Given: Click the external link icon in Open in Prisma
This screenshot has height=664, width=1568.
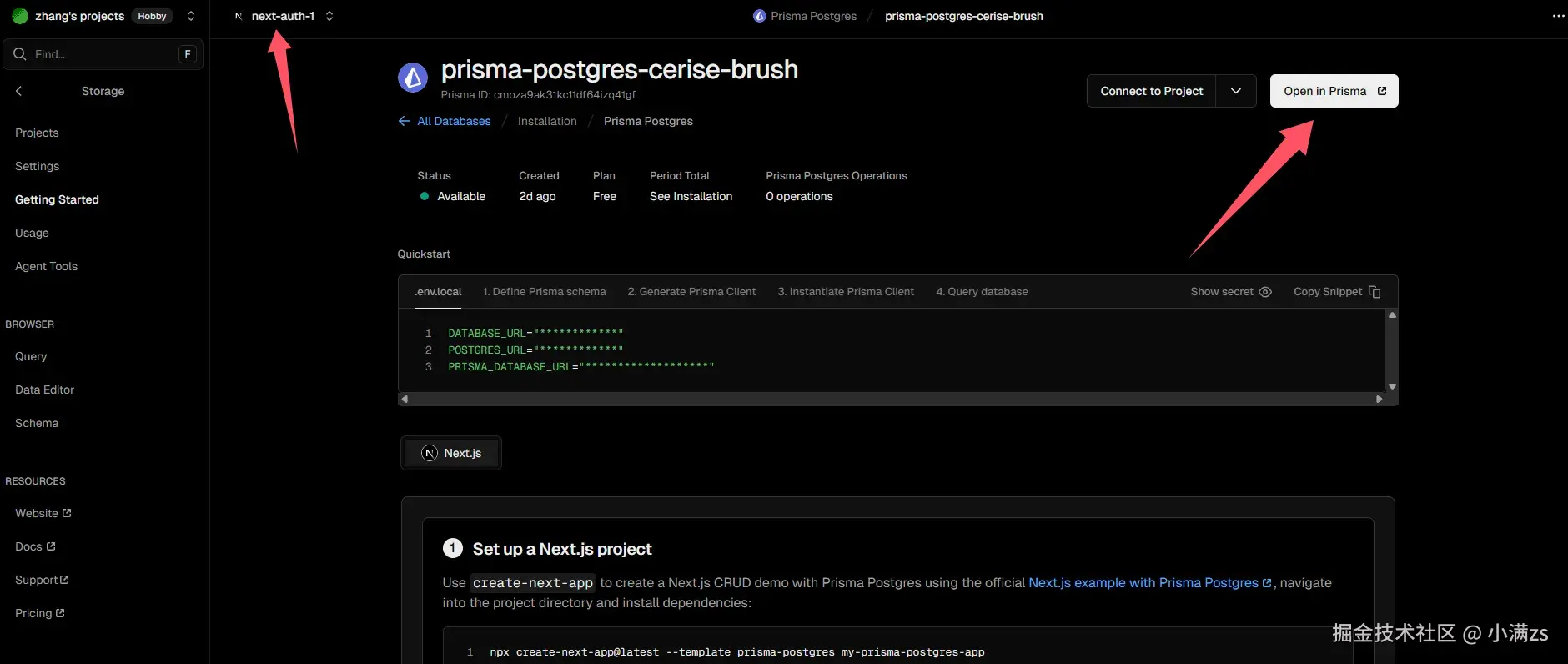Looking at the screenshot, I should [1382, 91].
